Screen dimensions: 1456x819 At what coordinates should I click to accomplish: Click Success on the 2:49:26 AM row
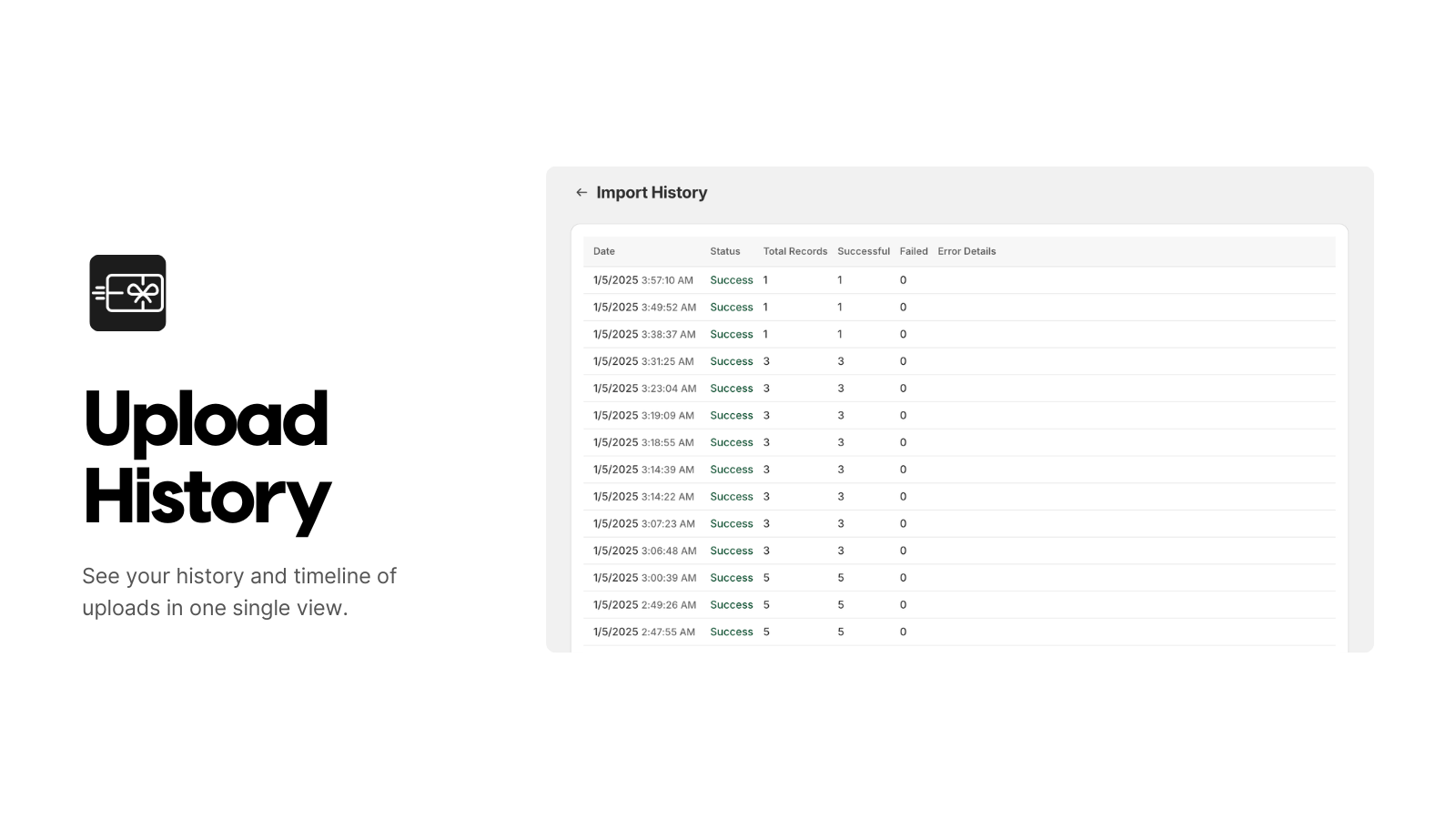click(x=732, y=604)
